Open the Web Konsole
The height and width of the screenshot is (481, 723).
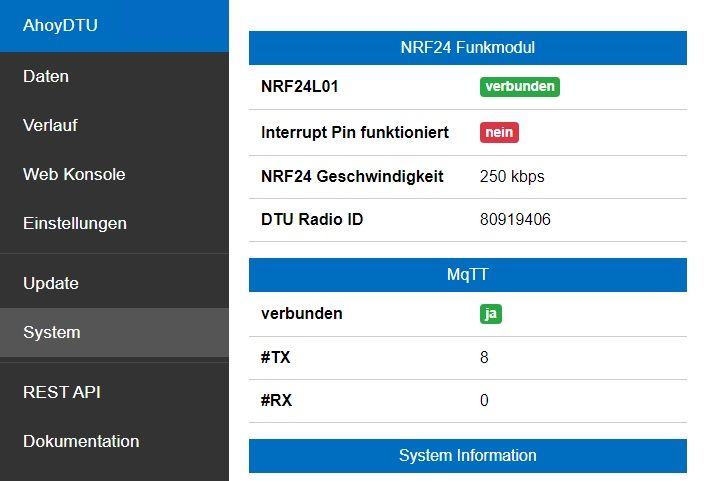point(74,174)
